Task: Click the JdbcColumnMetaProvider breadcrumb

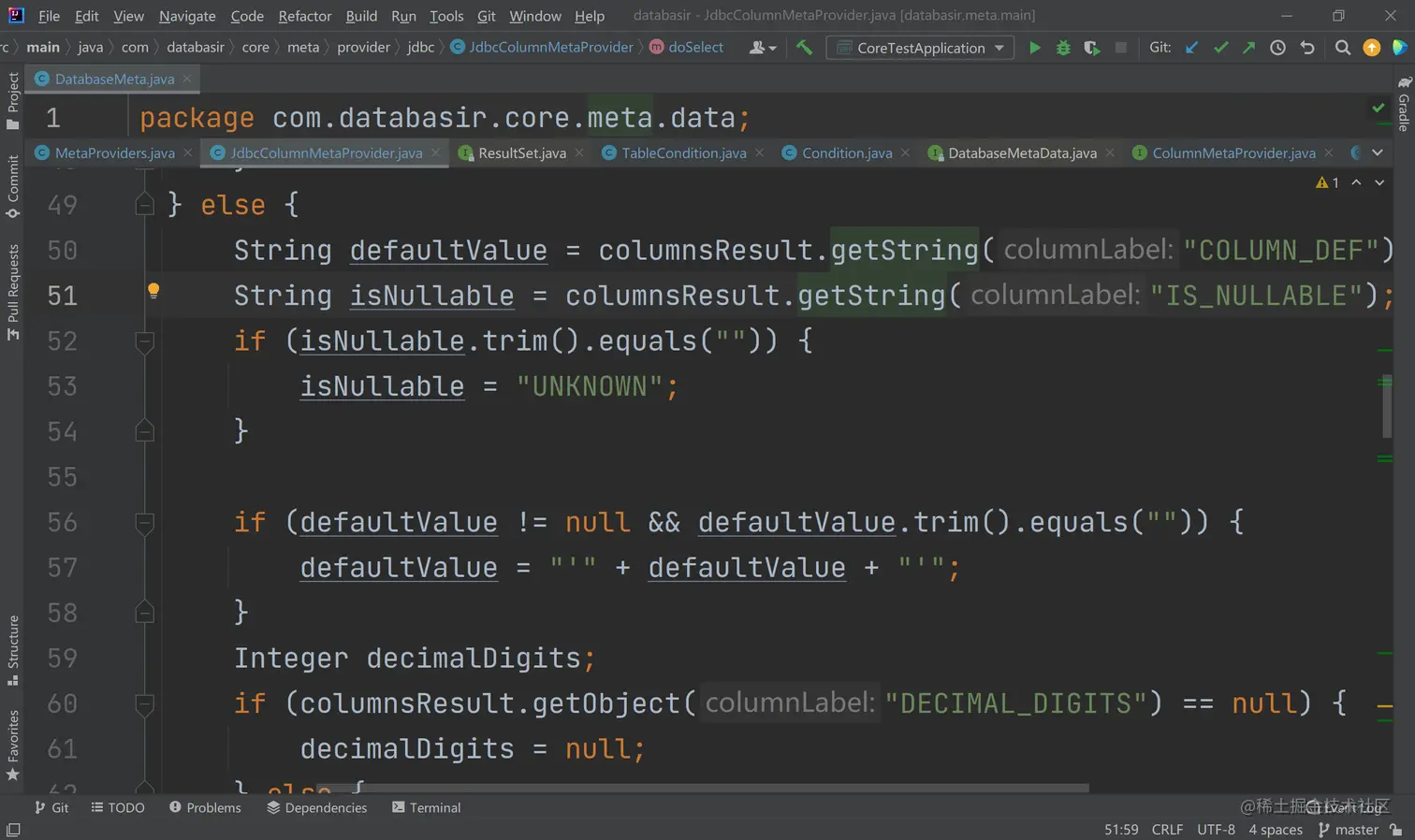Action: 542,48
